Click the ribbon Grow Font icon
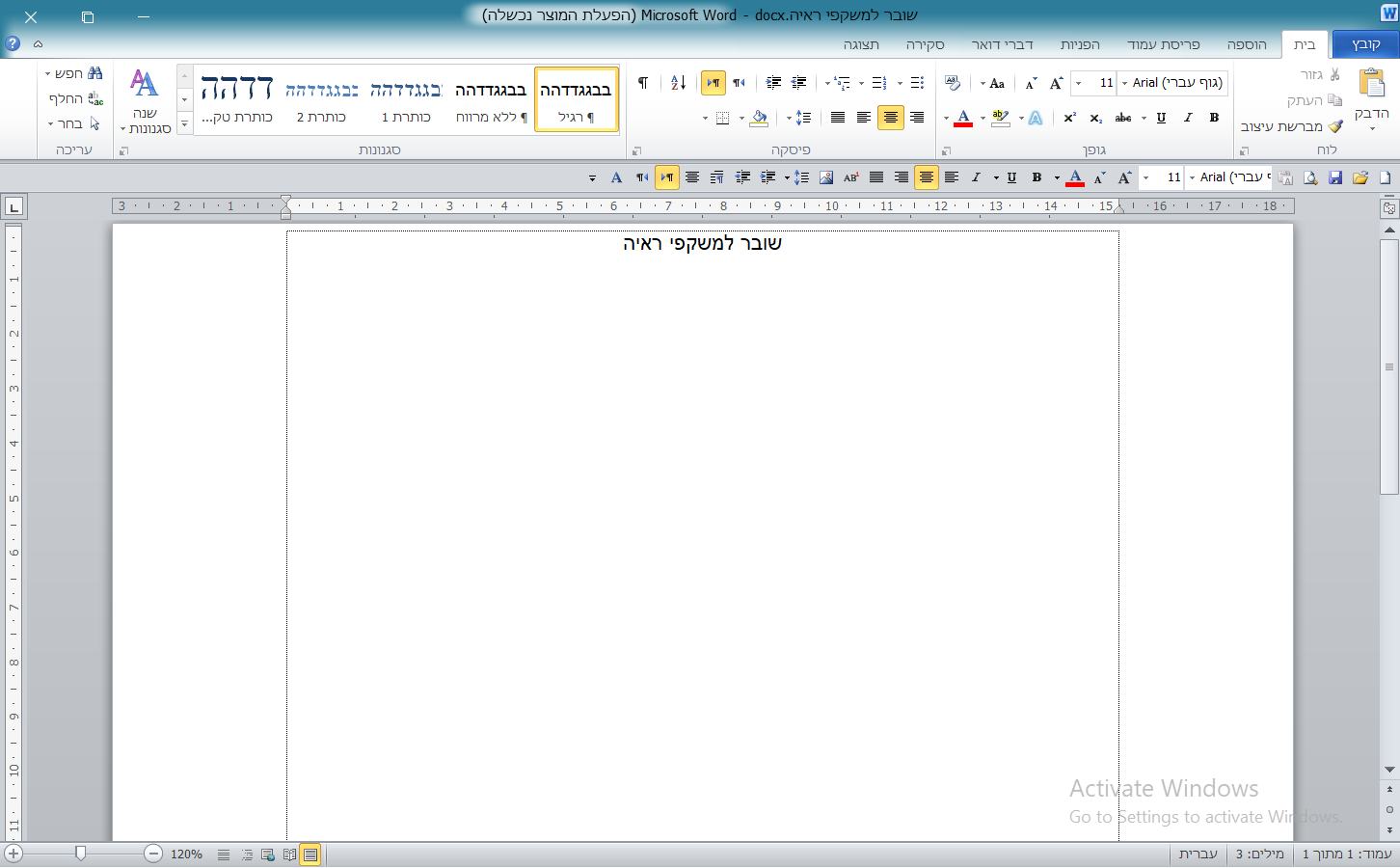 tap(1057, 83)
